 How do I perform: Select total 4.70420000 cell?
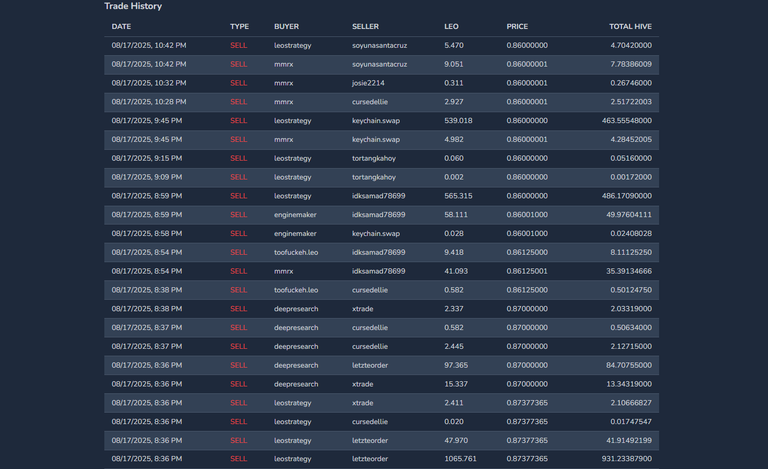[x=631, y=46]
